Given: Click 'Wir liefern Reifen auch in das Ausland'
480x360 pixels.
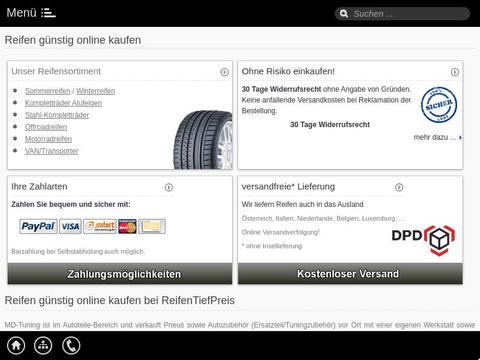Looking at the screenshot, I should click(x=302, y=204).
